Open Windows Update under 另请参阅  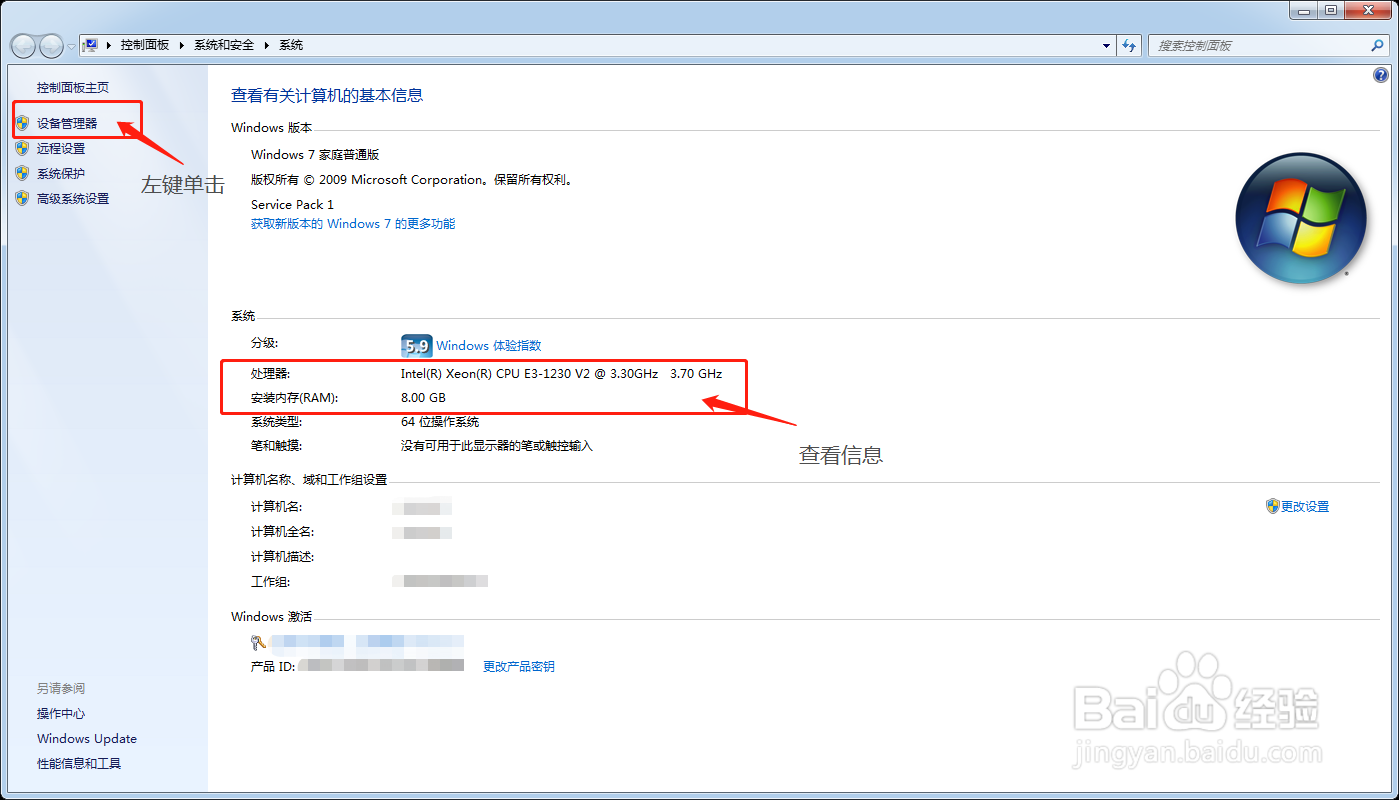[x=87, y=739]
